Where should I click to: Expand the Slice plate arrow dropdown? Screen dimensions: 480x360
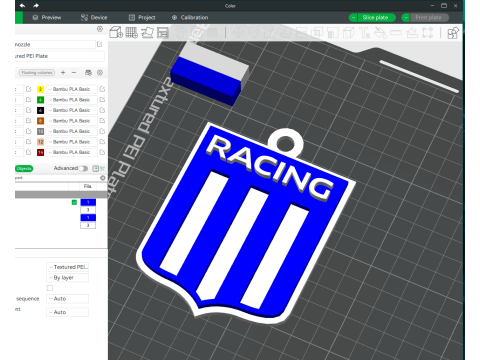[353, 17]
